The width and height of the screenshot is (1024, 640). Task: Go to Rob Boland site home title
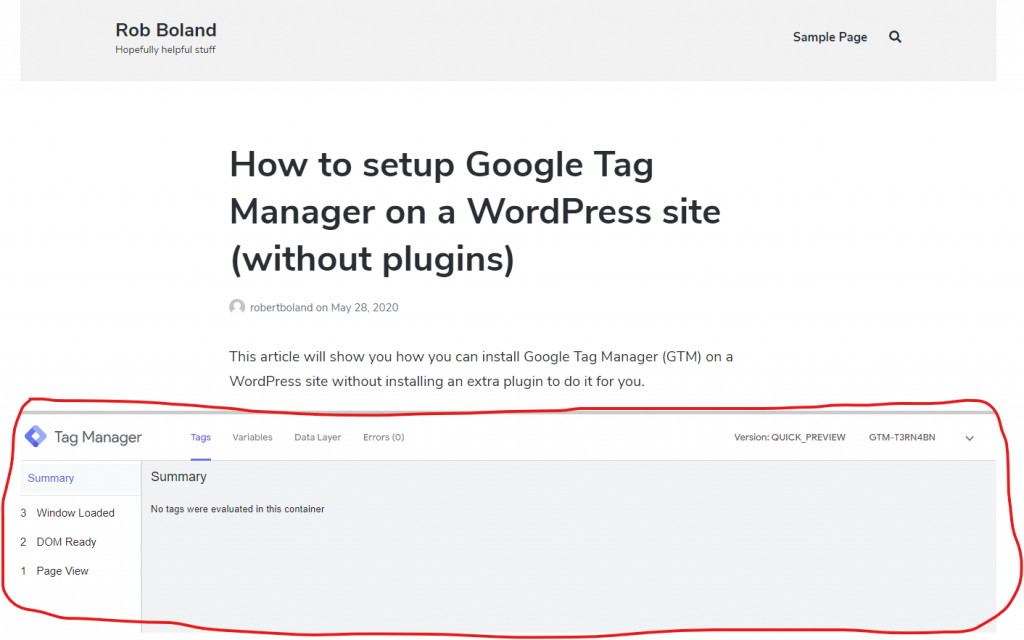click(166, 30)
